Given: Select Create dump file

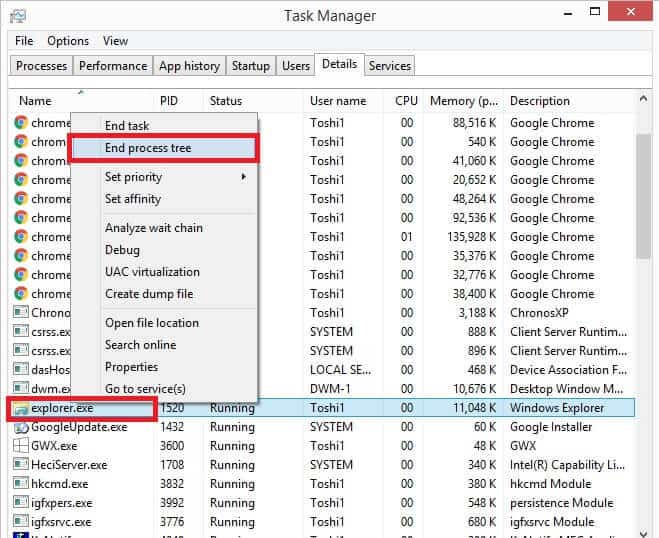Looking at the screenshot, I should click(164, 294).
